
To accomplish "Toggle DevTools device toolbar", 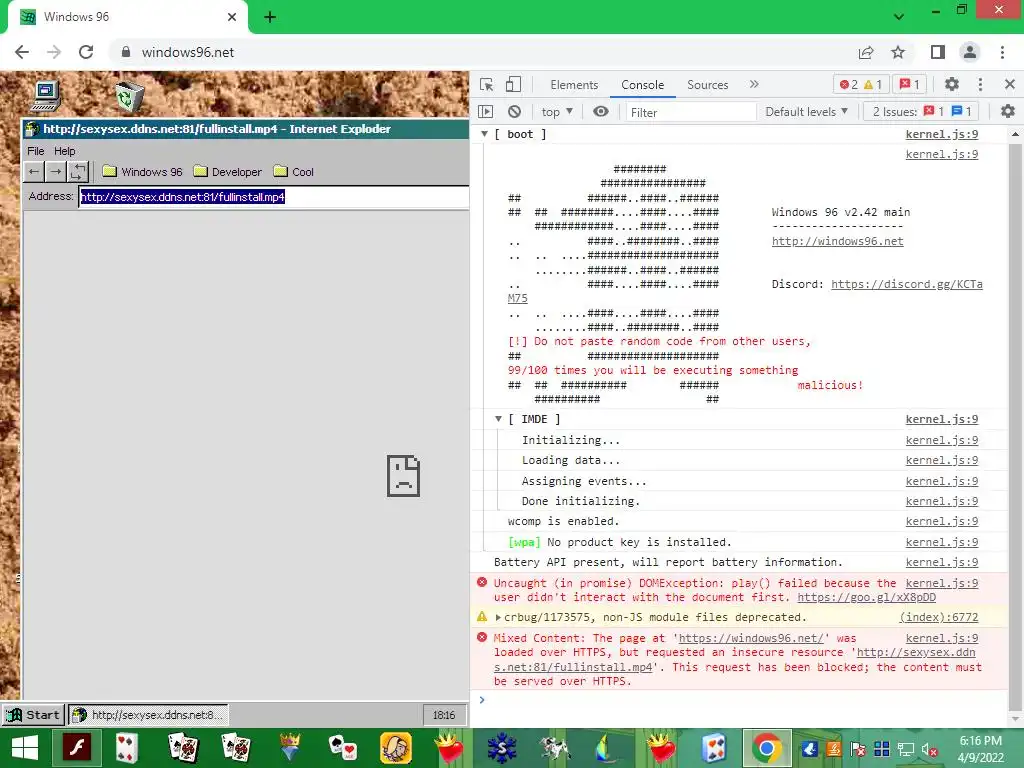I will tap(514, 84).
